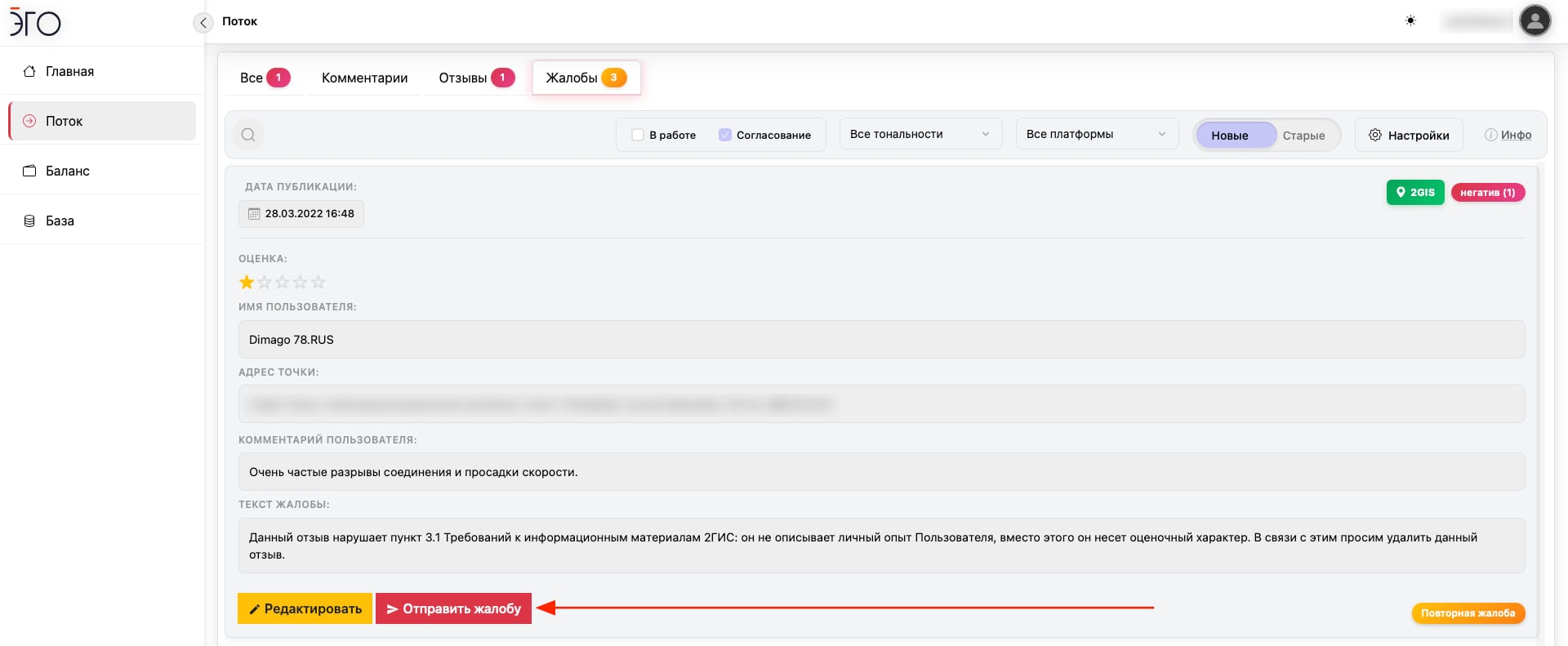Click the first rating star
The height and width of the screenshot is (646, 1568).
247,283
